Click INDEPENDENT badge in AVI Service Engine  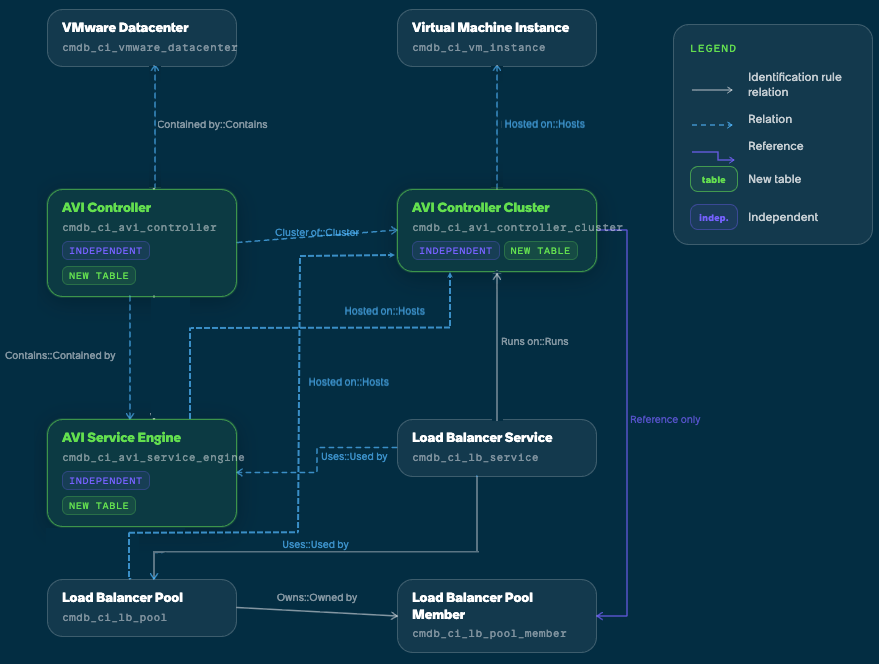click(x=106, y=481)
